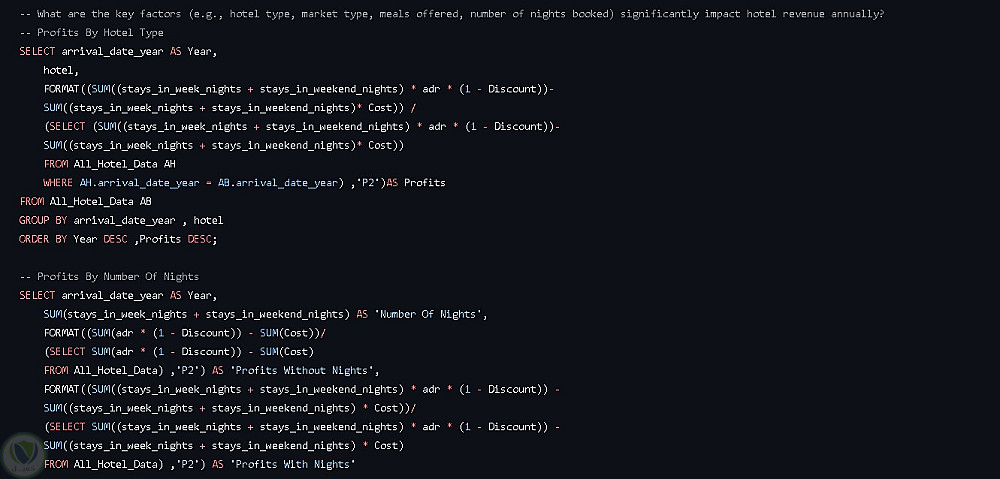Click the 'hotel,' column line
The width and height of the screenshot is (1000, 479).
point(60,70)
